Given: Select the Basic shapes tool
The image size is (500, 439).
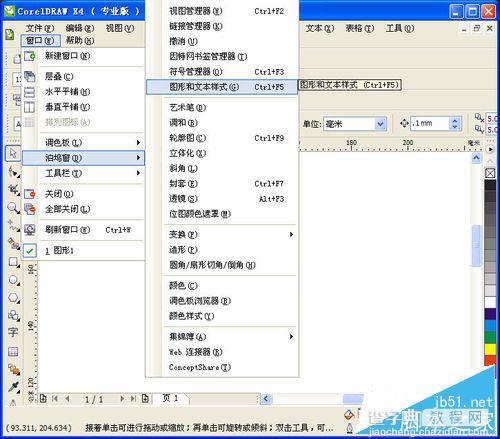Looking at the screenshot, I should 13,315.
